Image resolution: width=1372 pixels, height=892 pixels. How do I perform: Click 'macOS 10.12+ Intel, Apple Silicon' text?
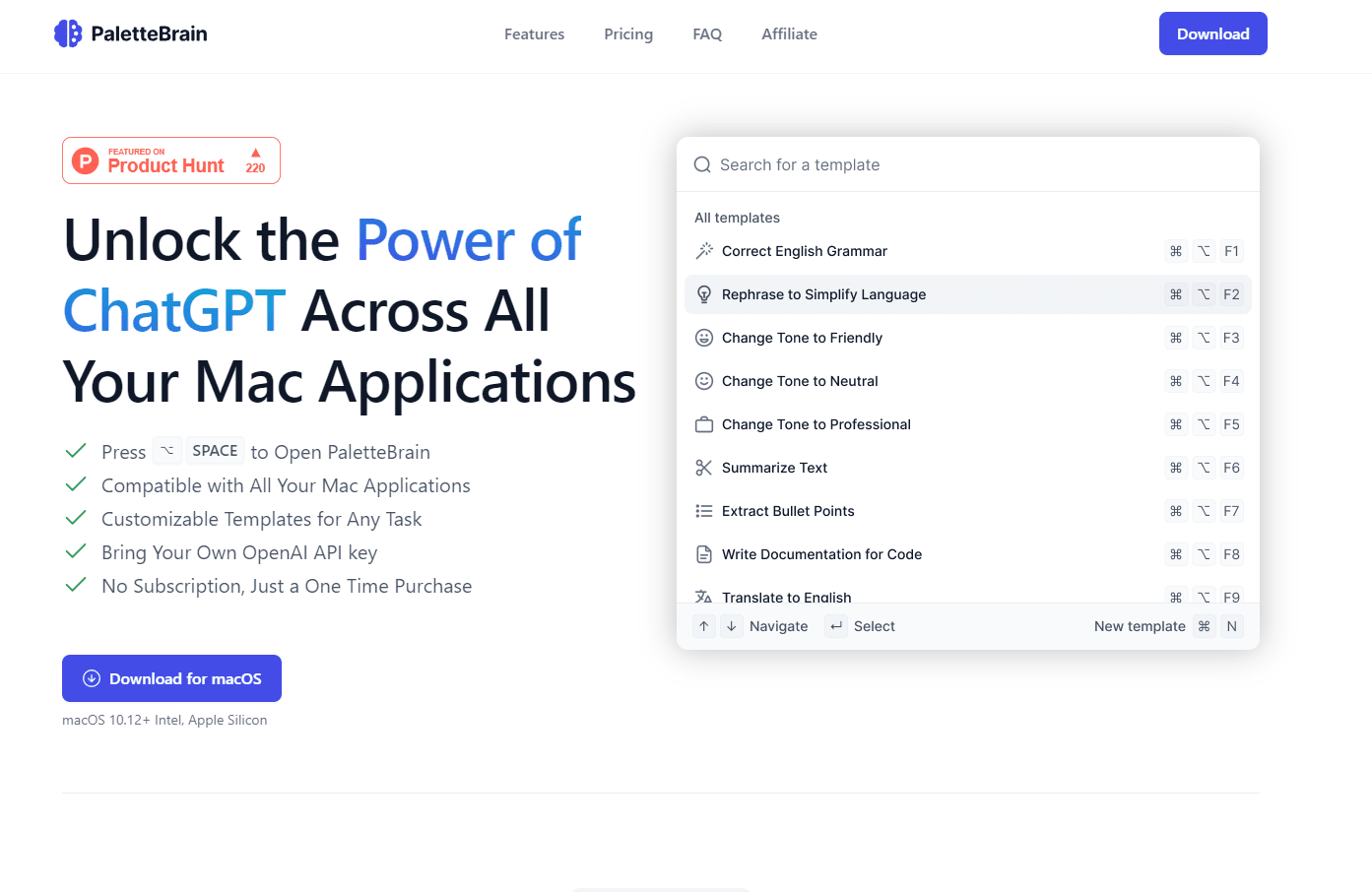164,720
